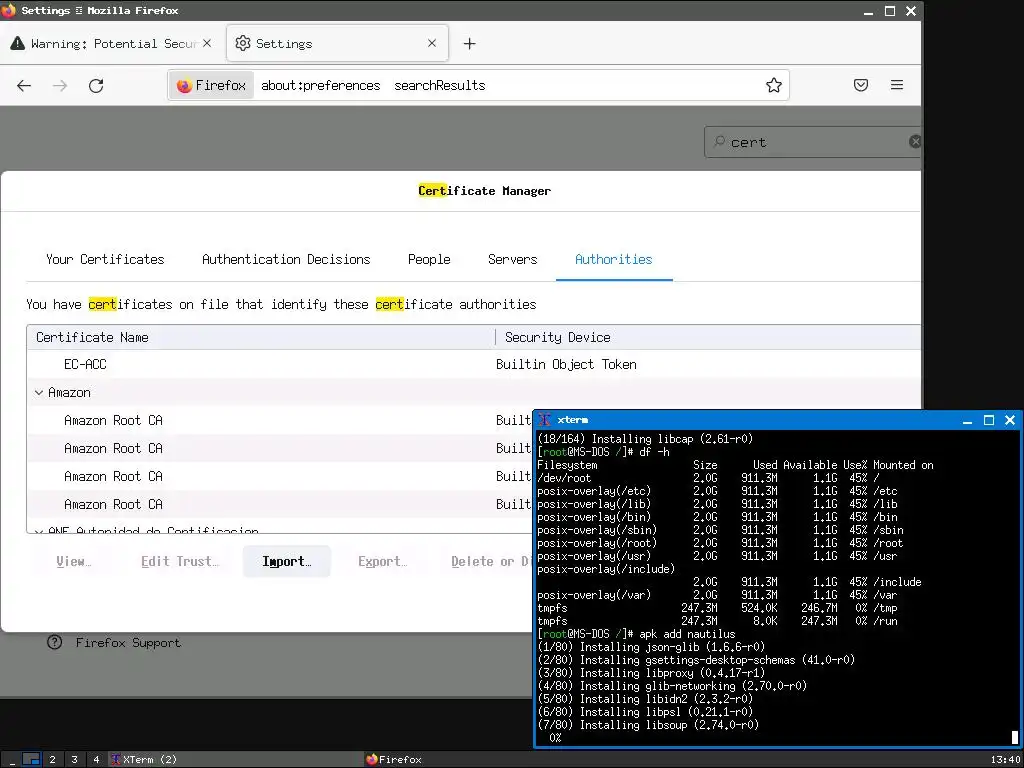Screen dimensions: 1024x768
Task: Switch to the Servers tab
Action: [513, 259]
